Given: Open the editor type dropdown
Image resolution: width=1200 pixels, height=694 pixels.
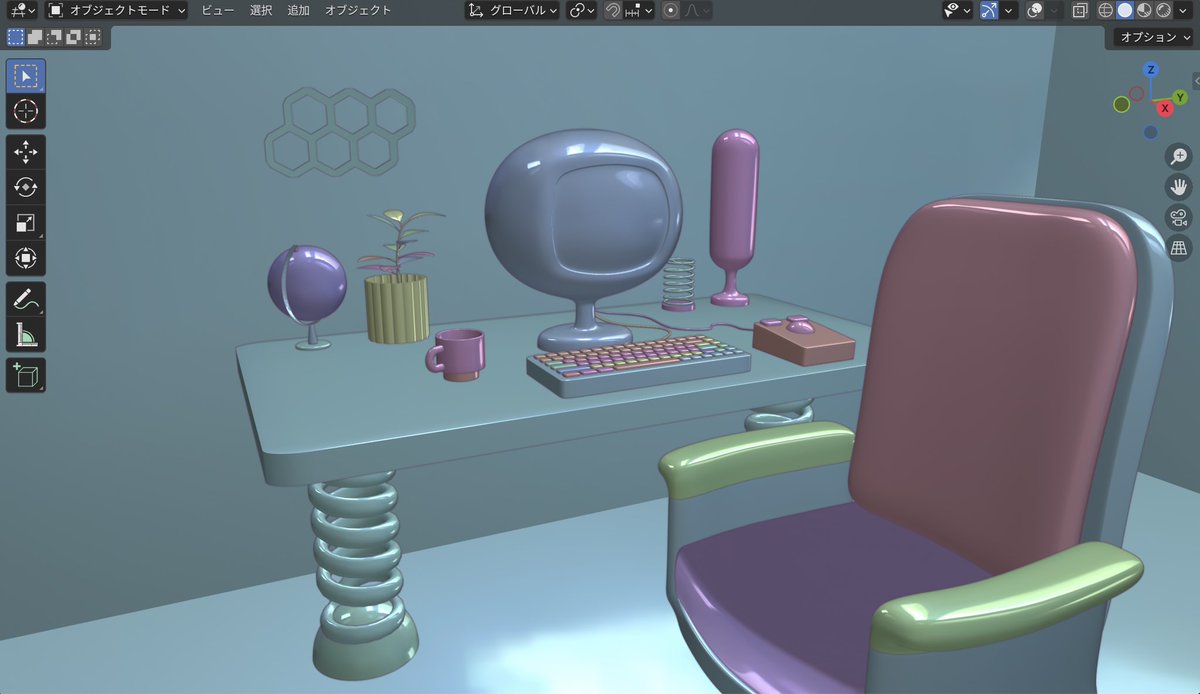Looking at the screenshot, I should (x=20, y=10).
